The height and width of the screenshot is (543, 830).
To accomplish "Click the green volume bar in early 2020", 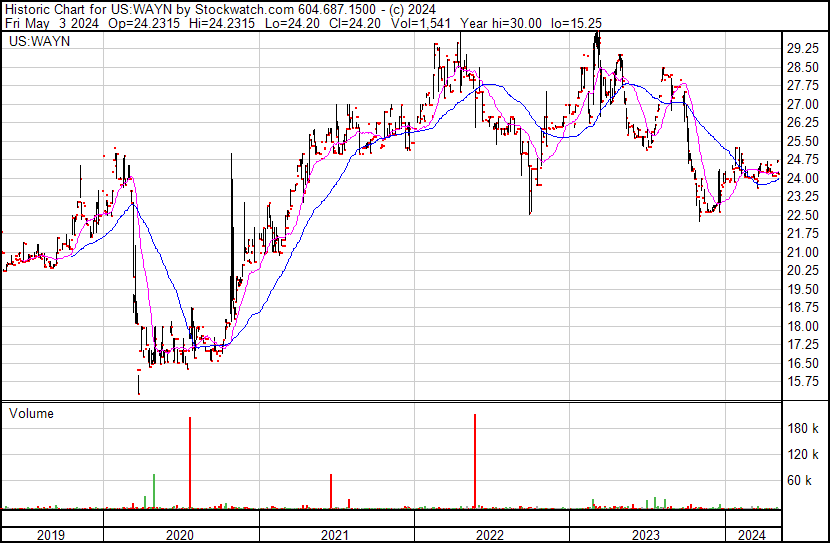I will point(154,490).
